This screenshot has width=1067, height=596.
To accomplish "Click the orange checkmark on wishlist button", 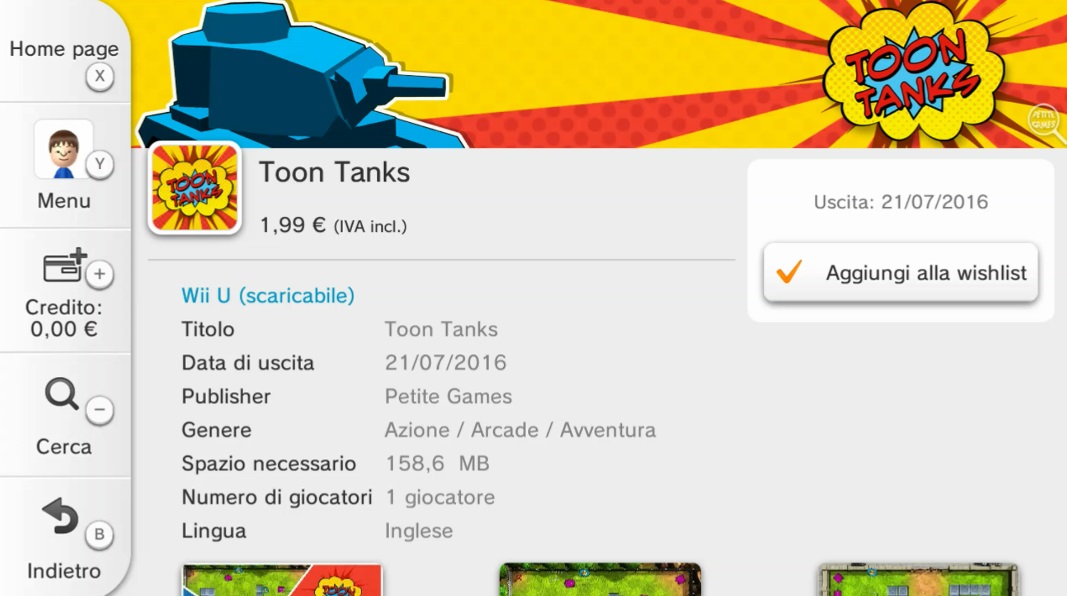I will [789, 272].
